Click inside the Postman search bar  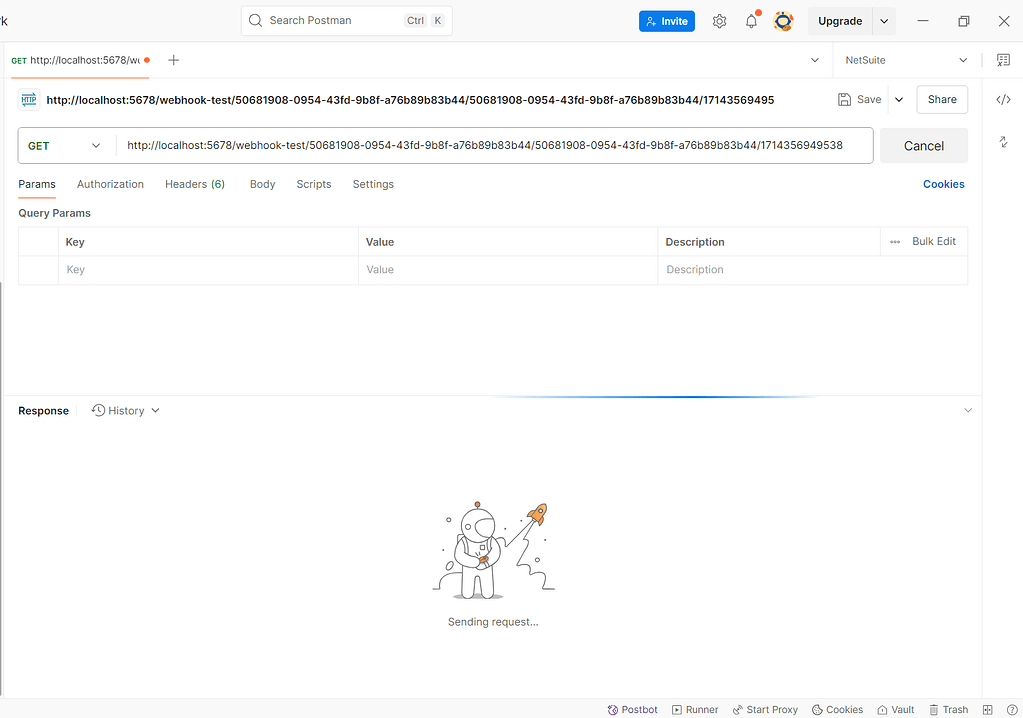point(330,20)
